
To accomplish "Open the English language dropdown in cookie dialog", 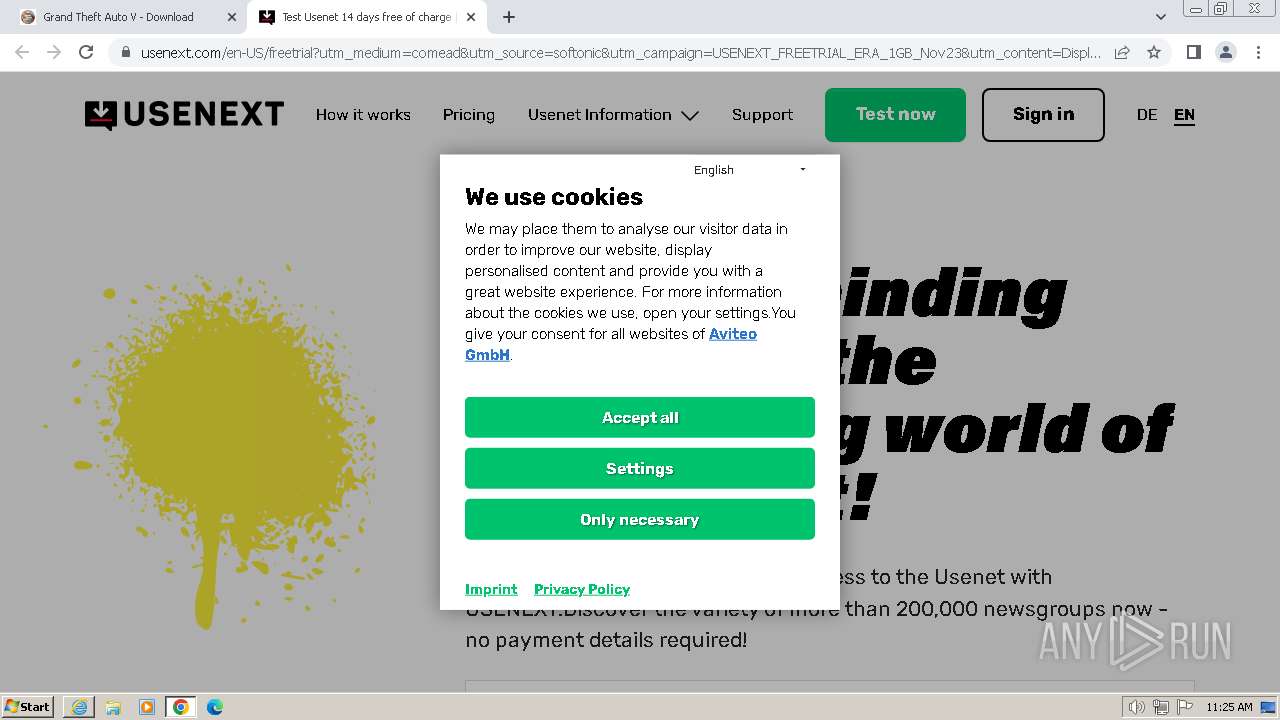I will [750, 170].
